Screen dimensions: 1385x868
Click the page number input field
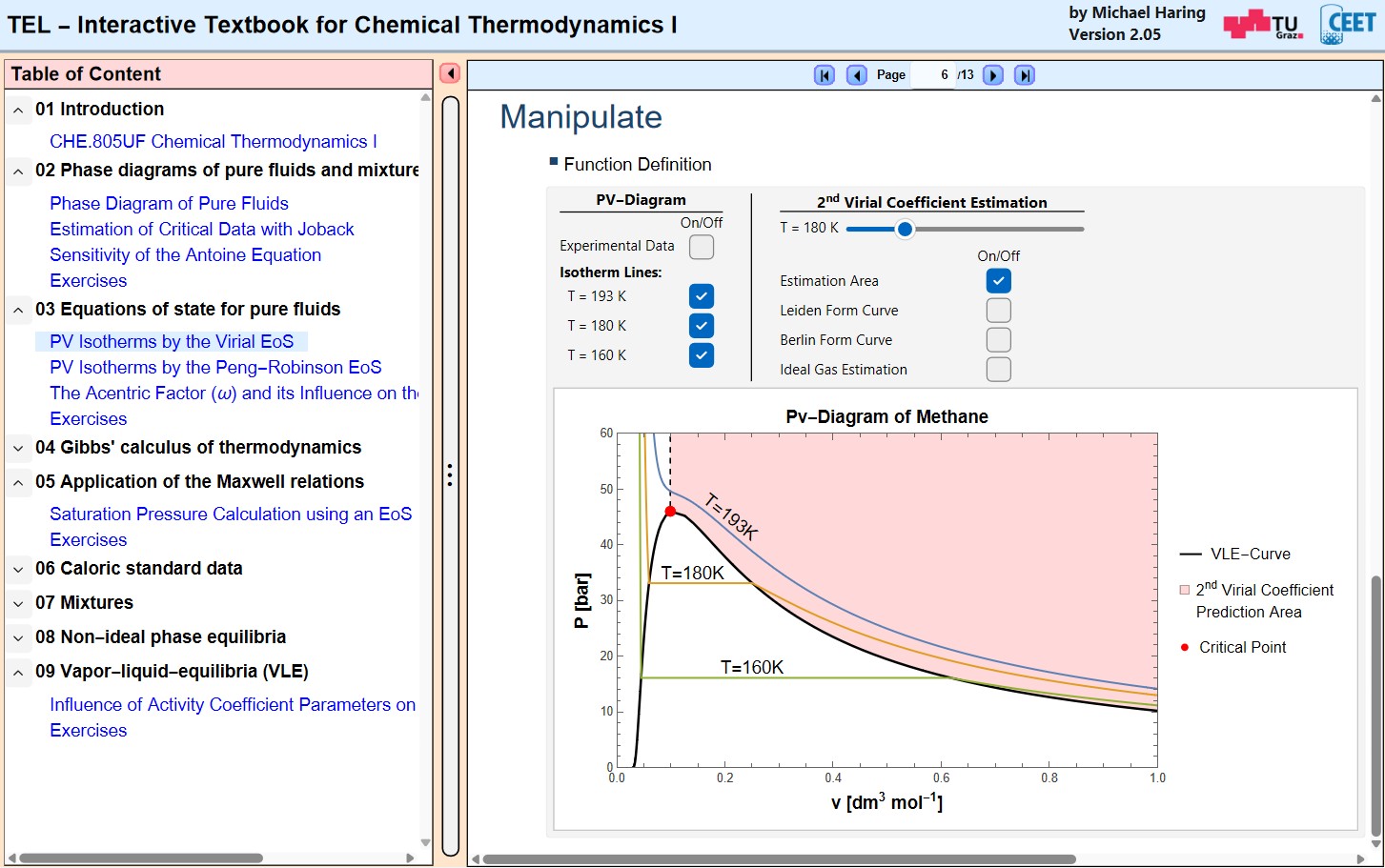point(932,75)
